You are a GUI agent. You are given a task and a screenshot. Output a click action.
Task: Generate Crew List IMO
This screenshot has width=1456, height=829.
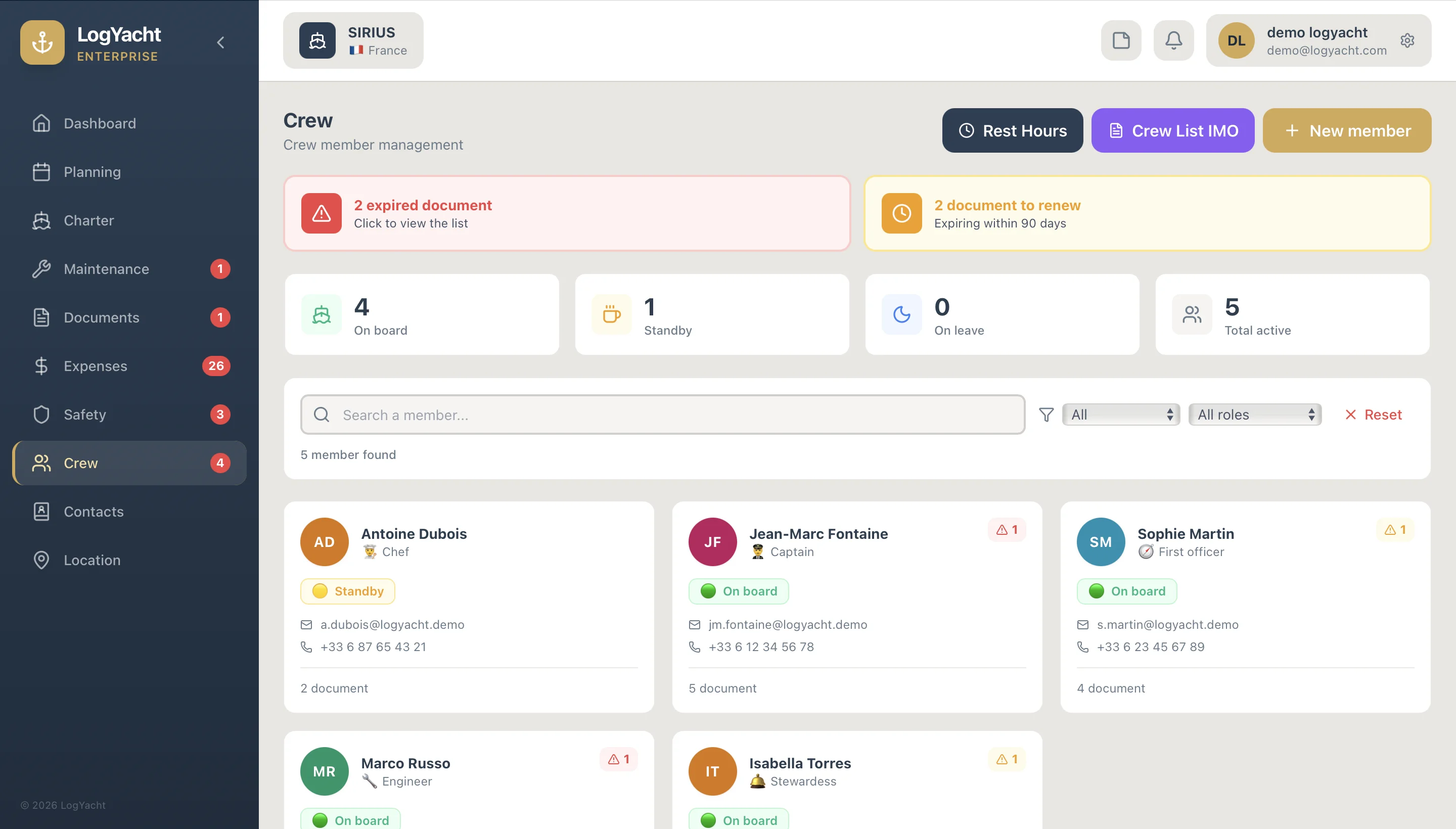tap(1172, 130)
